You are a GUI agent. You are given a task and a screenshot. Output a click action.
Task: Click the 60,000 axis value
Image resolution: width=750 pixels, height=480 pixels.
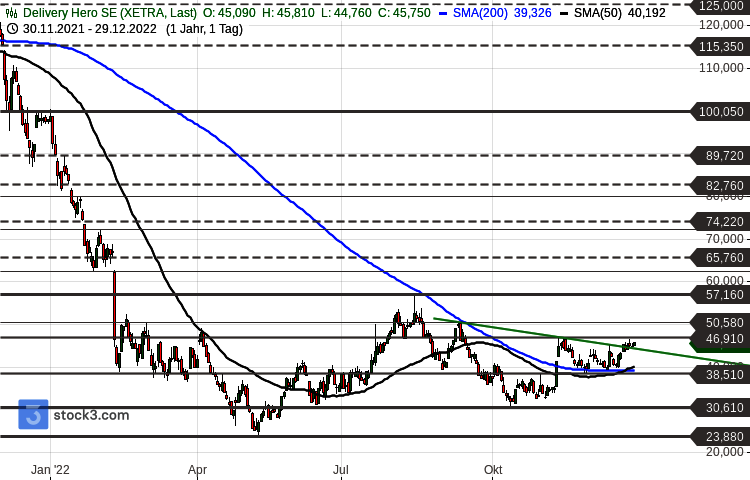725,281
